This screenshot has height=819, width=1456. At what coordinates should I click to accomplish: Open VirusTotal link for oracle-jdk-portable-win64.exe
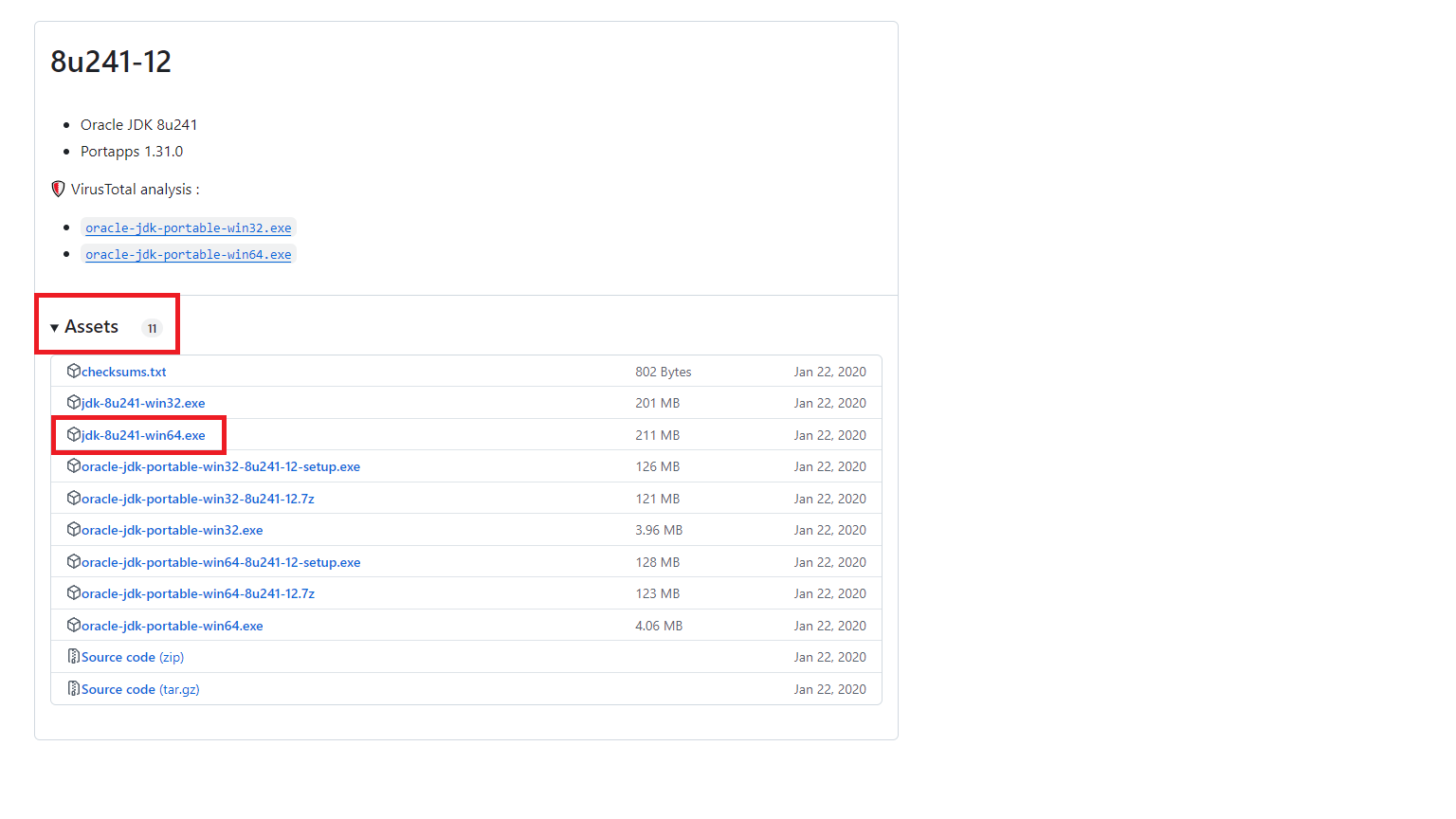[189, 254]
